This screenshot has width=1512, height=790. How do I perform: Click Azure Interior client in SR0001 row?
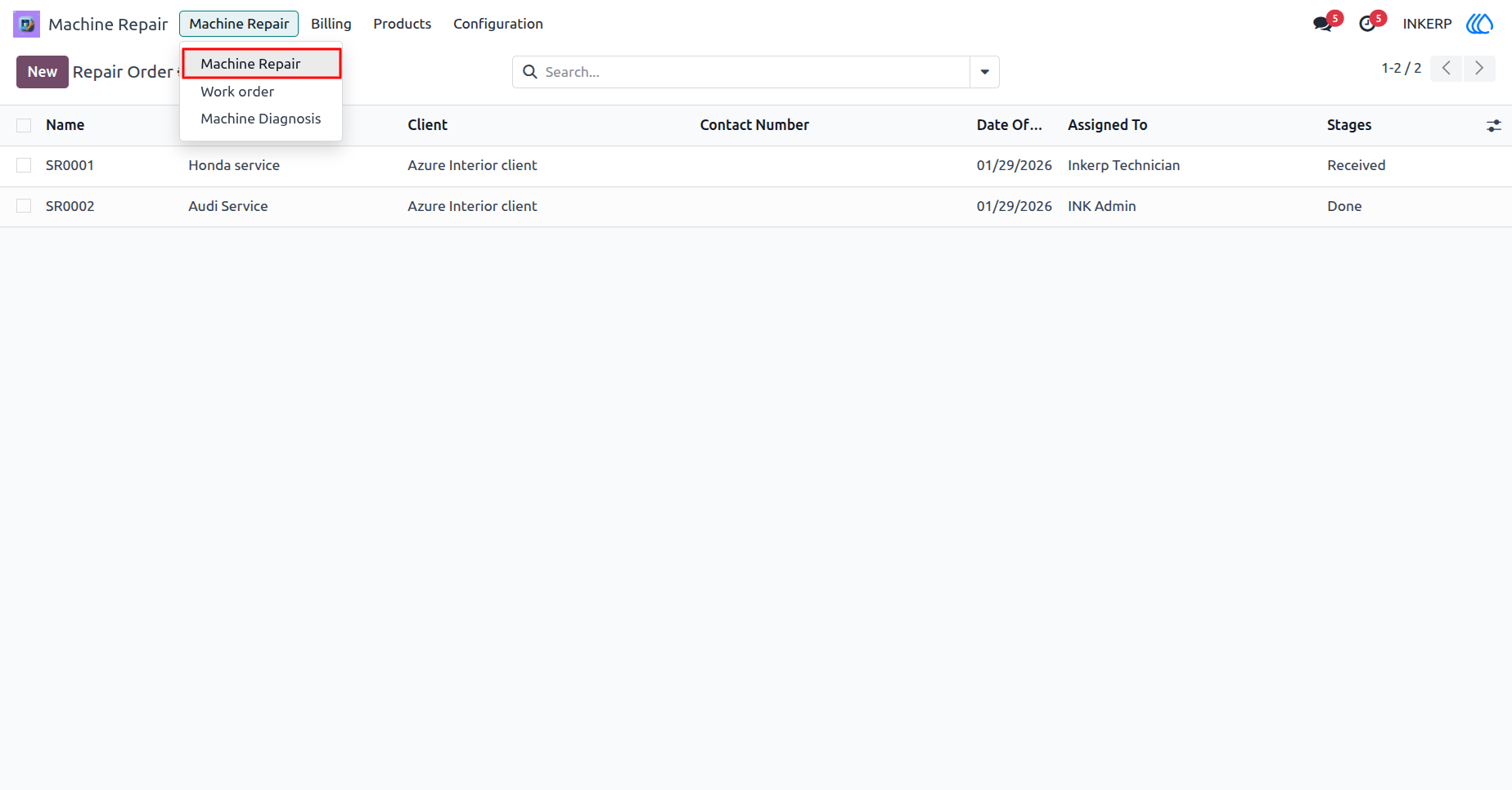click(x=472, y=165)
